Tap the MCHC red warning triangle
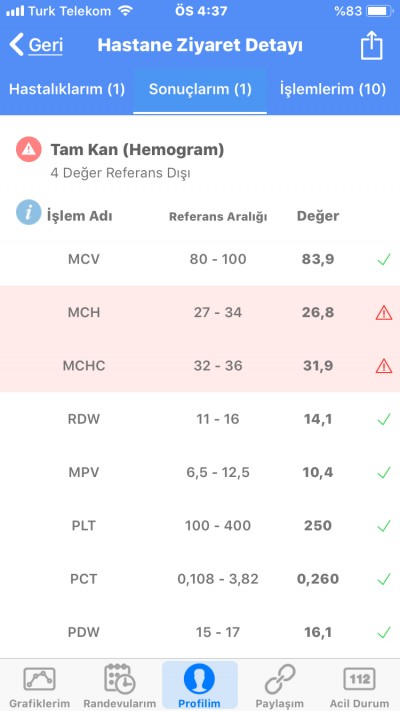Image resolution: width=400 pixels, height=711 pixels. tap(384, 365)
